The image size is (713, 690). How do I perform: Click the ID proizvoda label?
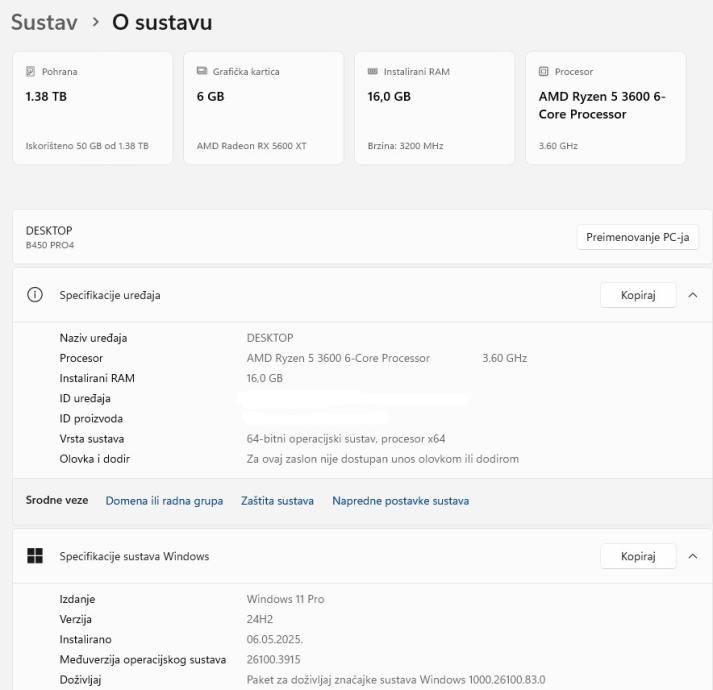tap(91, 418)
